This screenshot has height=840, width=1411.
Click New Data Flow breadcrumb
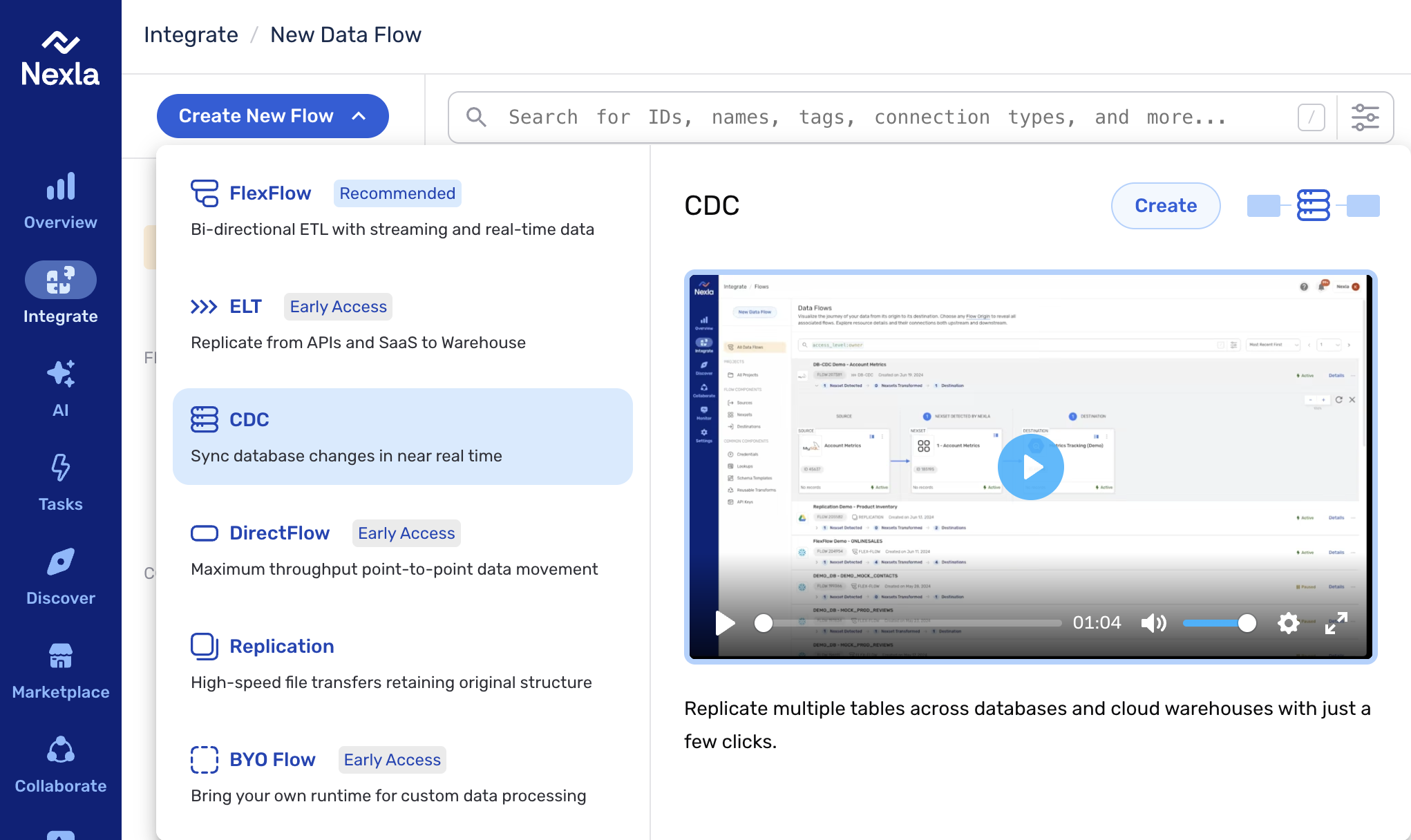tap(345, 35)
